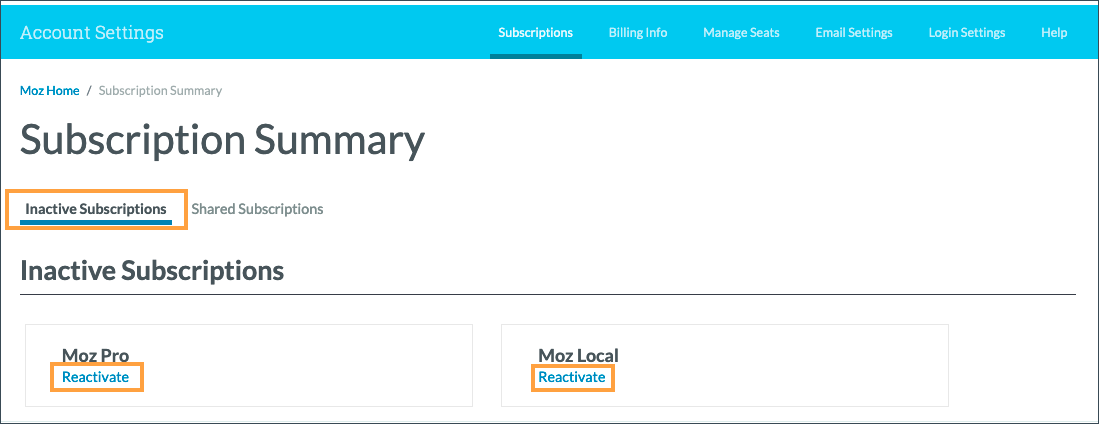
Task: Open the Manage Seats page
Action: point(741,32)
